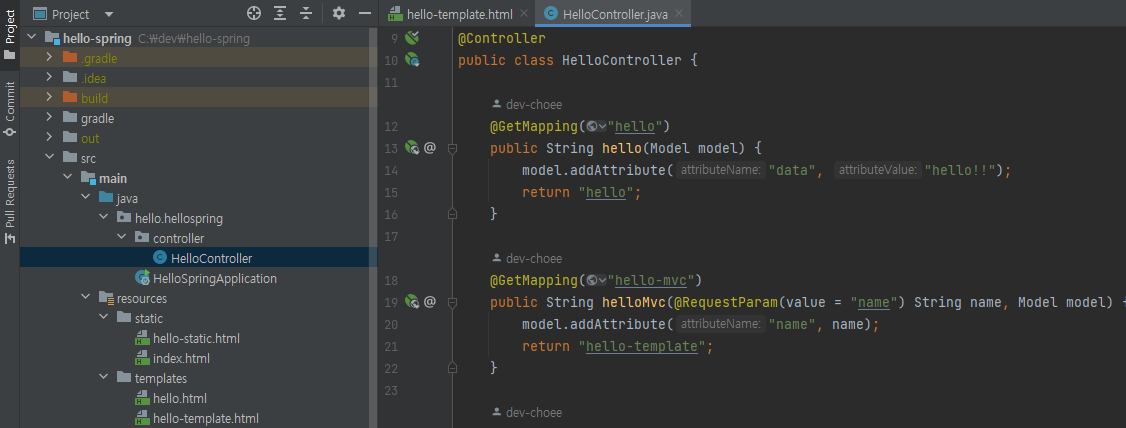Click the @ request mapping gutter icon on line 13
The height and width of the screenshot is (428, 1126).
pos(429,148)
